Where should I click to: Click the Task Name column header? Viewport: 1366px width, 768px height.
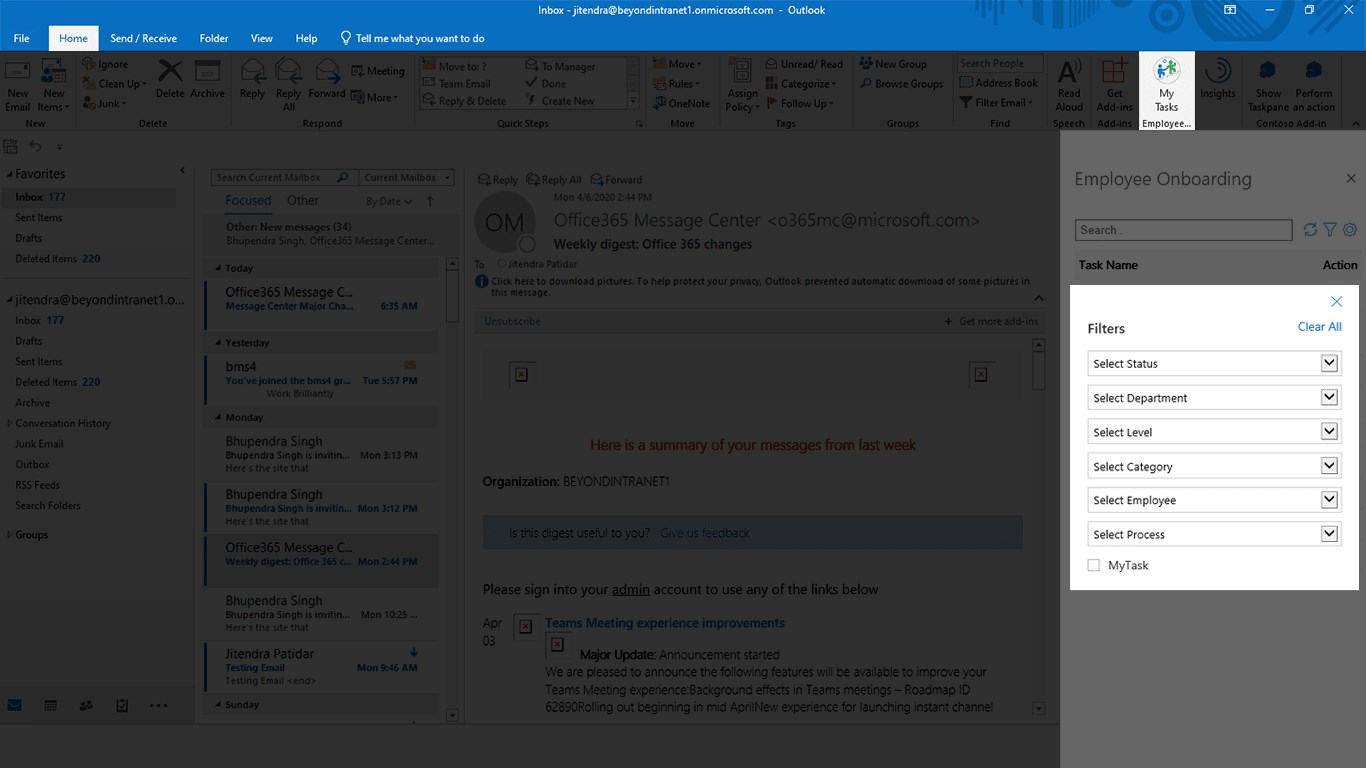(x=1108, y=265)
